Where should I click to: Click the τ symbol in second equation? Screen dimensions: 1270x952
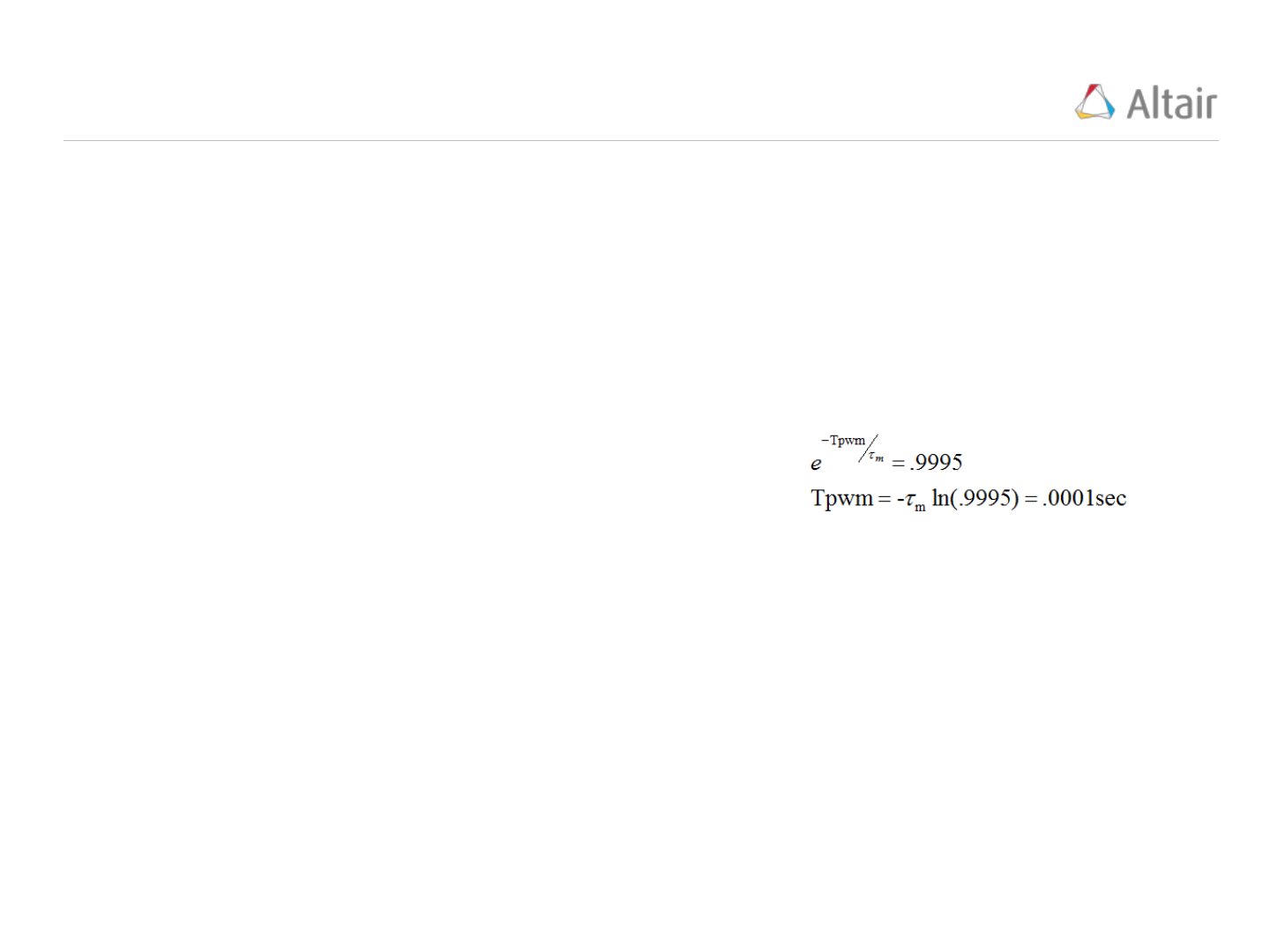[909, 500]
